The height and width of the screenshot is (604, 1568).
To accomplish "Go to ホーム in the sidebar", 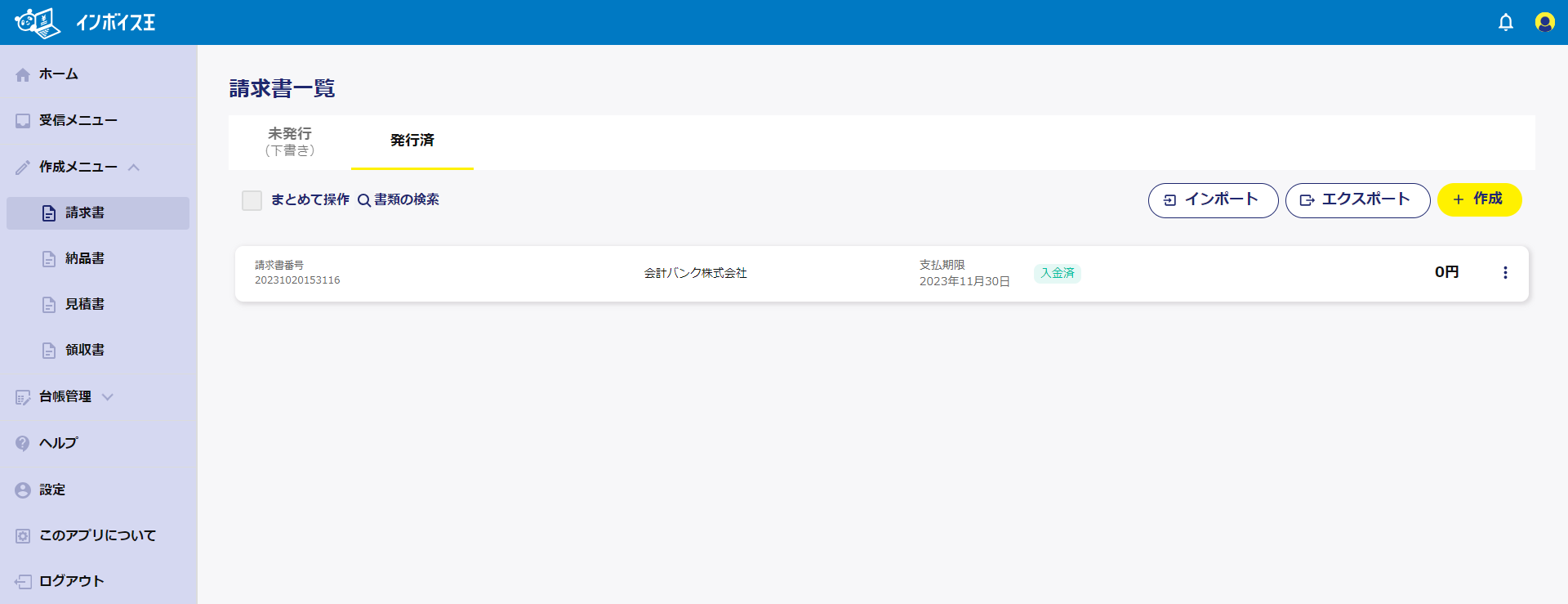I will (x=59, y=74).
